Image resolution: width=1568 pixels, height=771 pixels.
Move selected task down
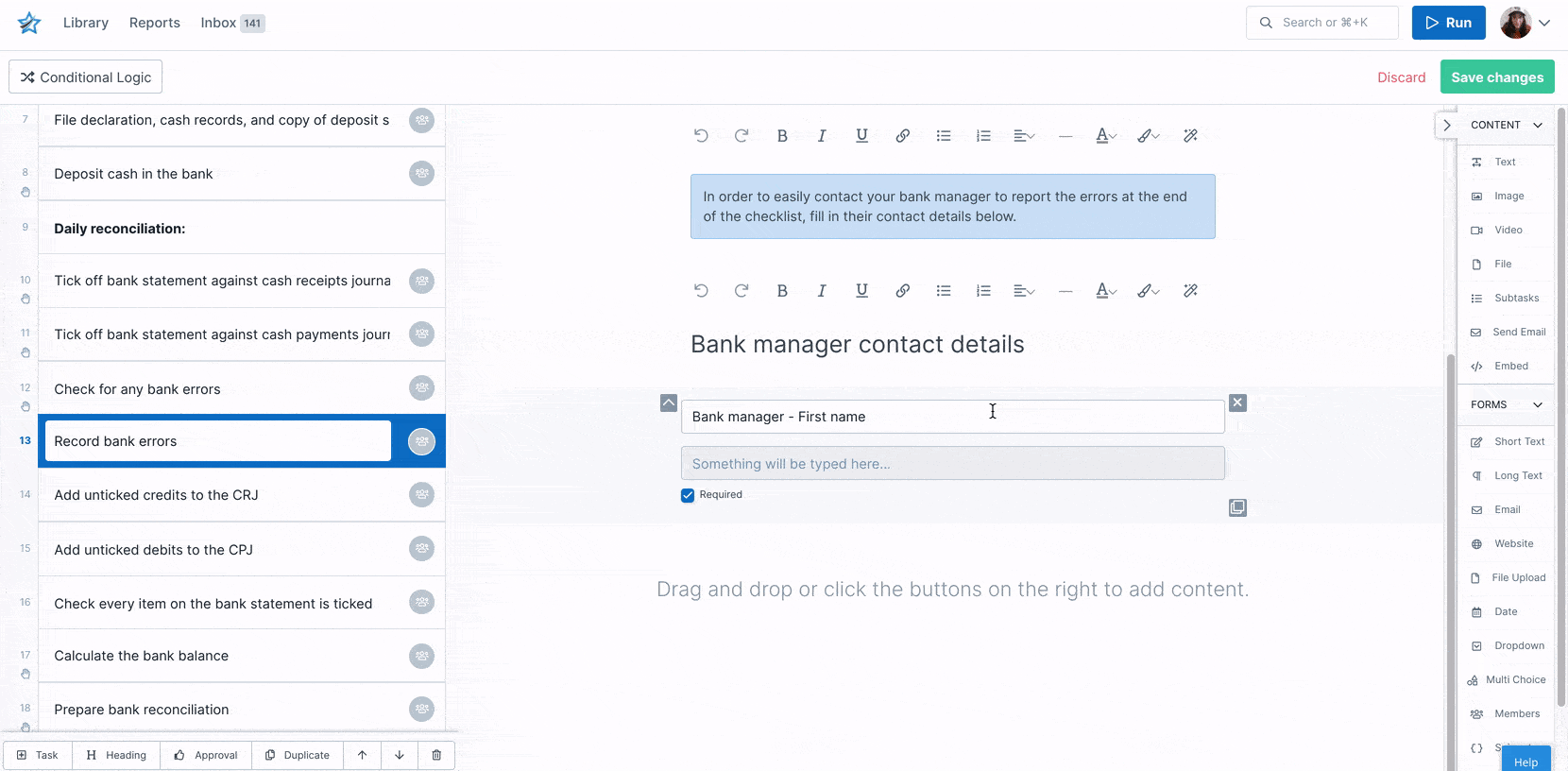click(x=400, y=755)
